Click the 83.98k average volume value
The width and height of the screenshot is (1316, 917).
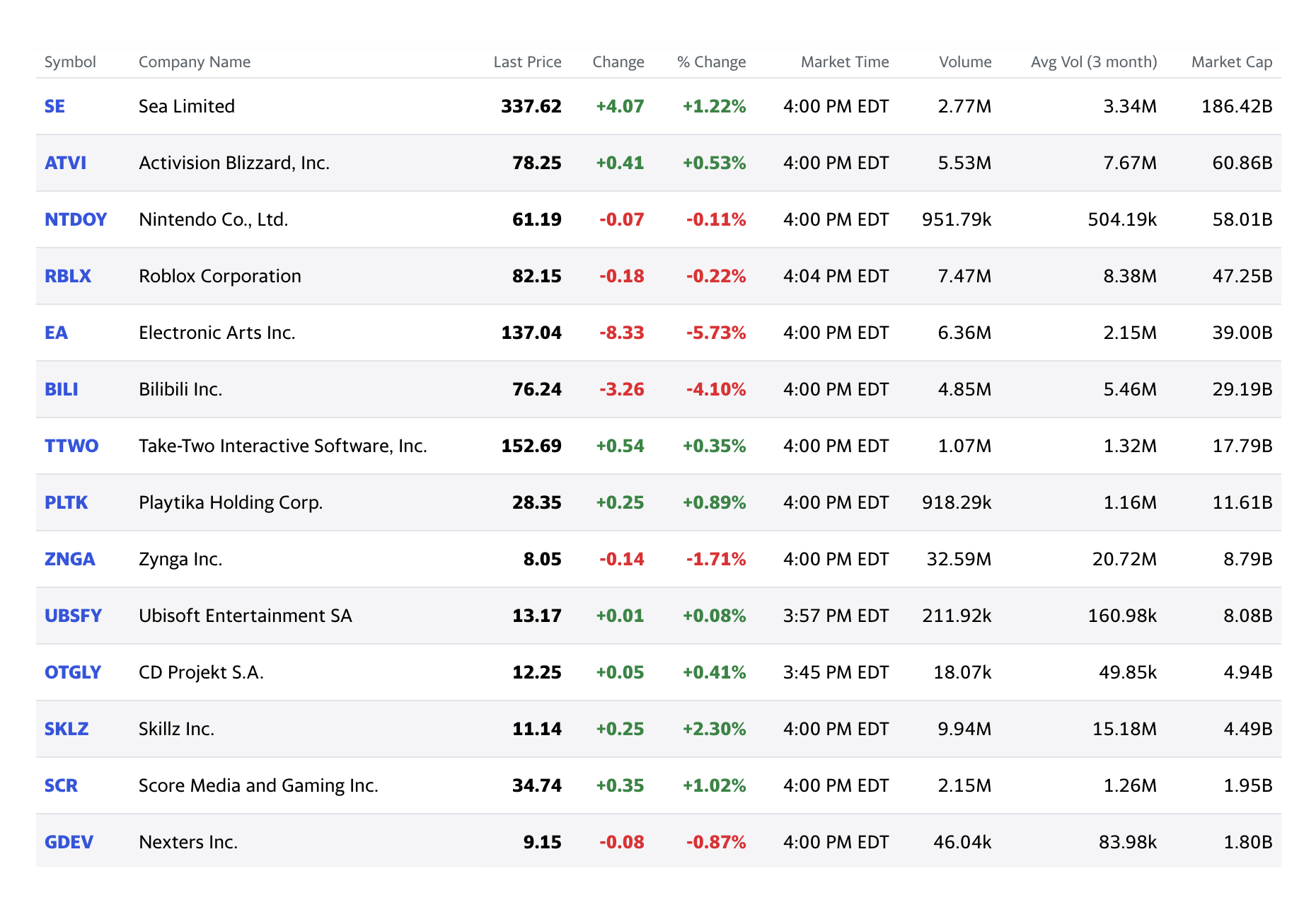tap(1128, 842)
